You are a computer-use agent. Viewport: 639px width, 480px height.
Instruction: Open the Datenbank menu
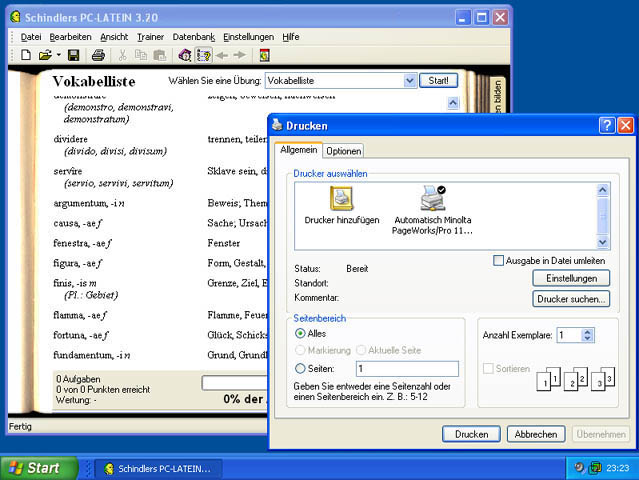click(194, 37)
